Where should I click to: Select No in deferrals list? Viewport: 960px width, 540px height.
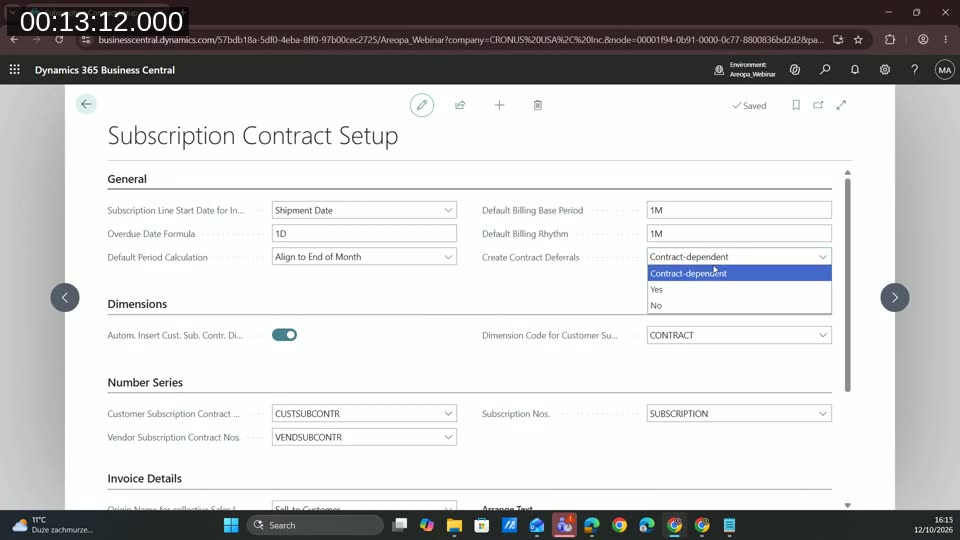739,306
